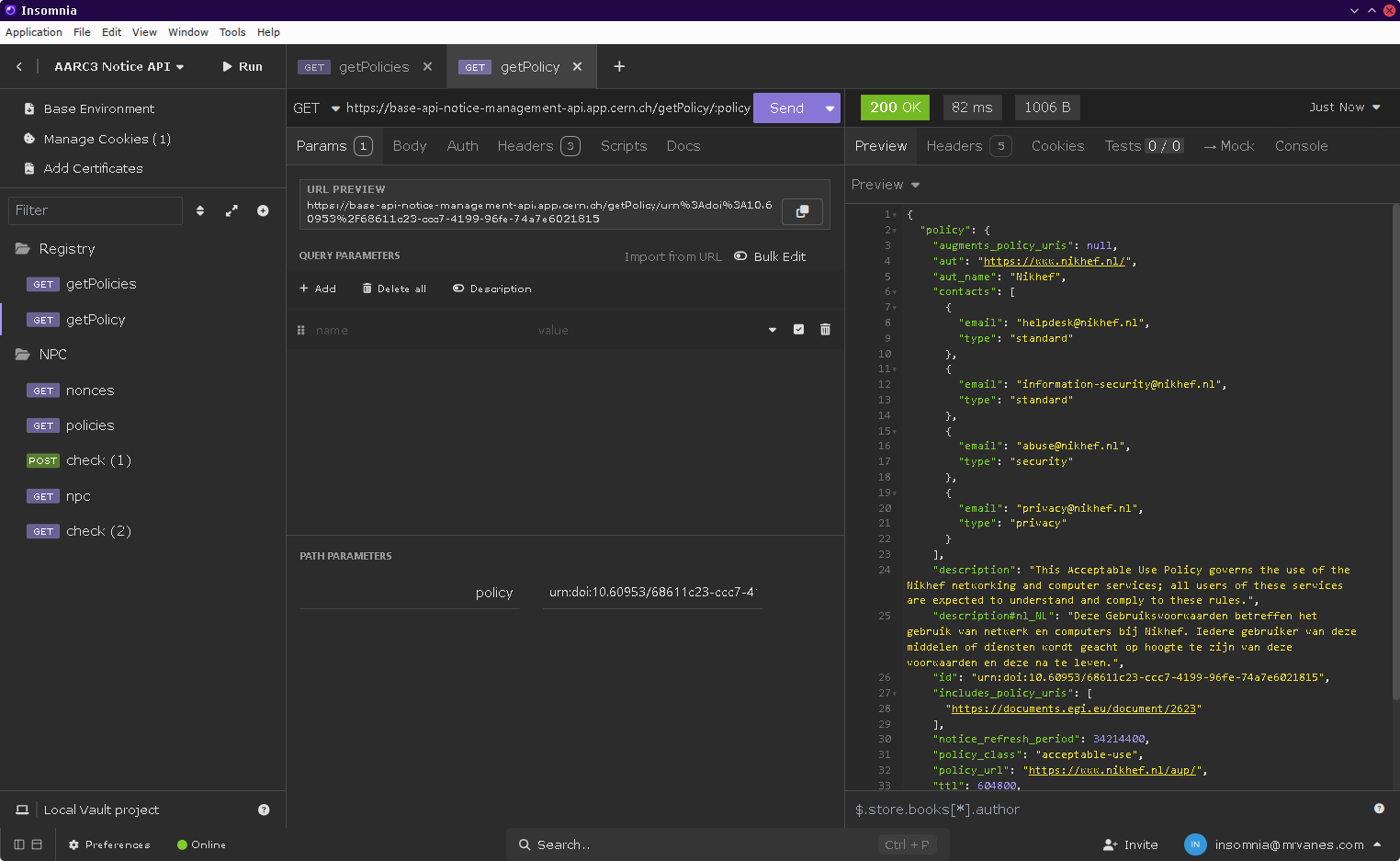Open the Send button dropdown arrow
This screenshot has height=861, width=1400.
[830, 108]
